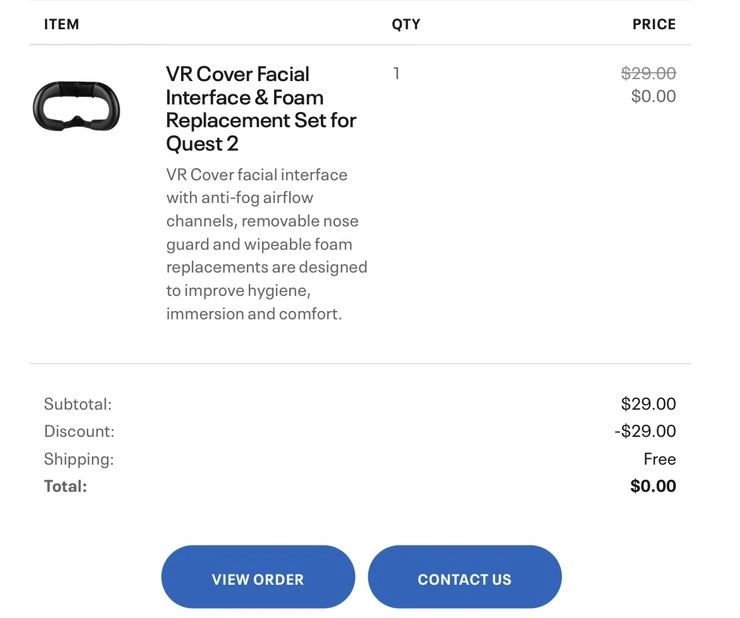
Task: Click the Discount label
Action: click(79, 431)
